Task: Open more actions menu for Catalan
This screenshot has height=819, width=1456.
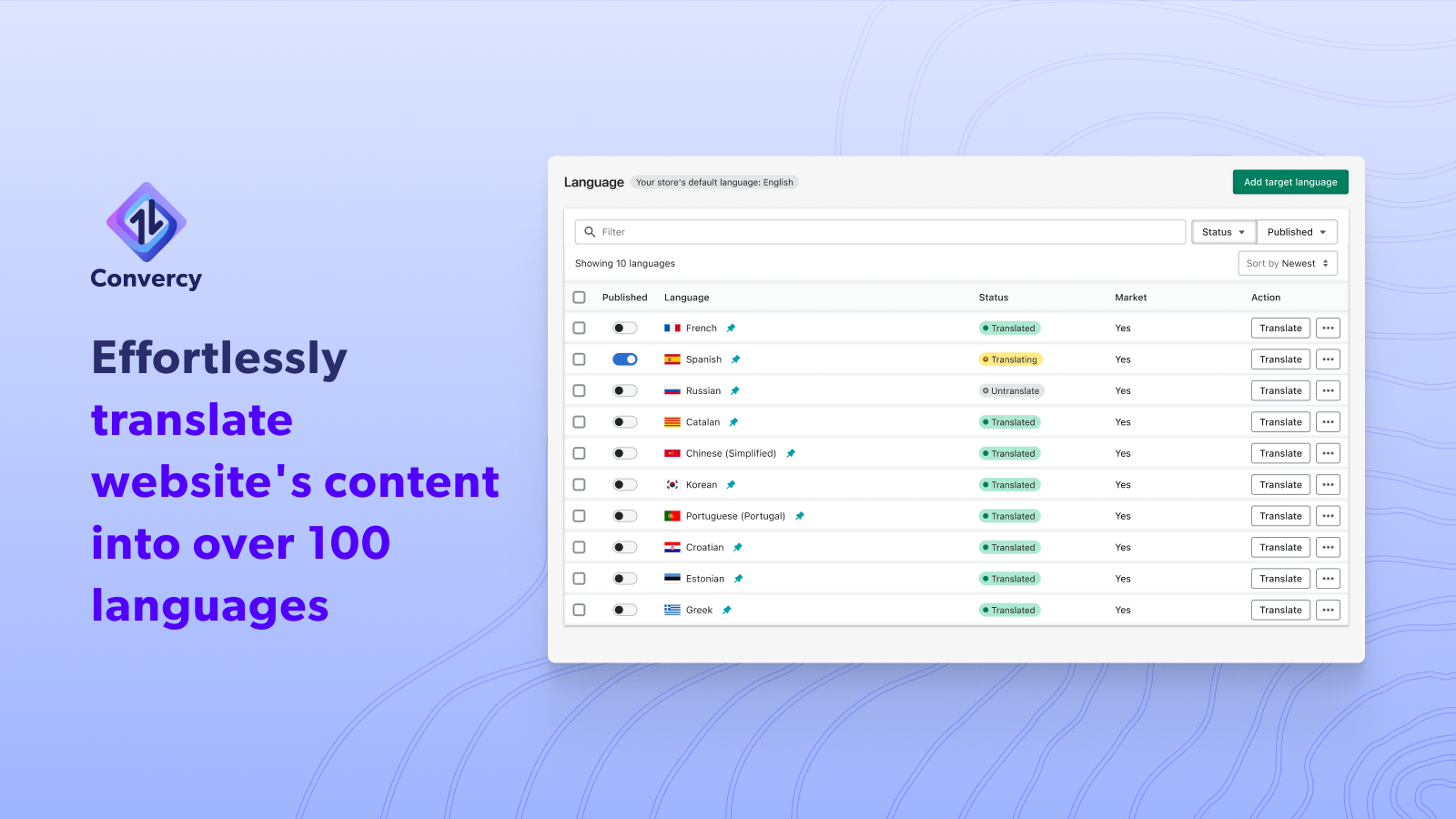Action: [1328, 422]
